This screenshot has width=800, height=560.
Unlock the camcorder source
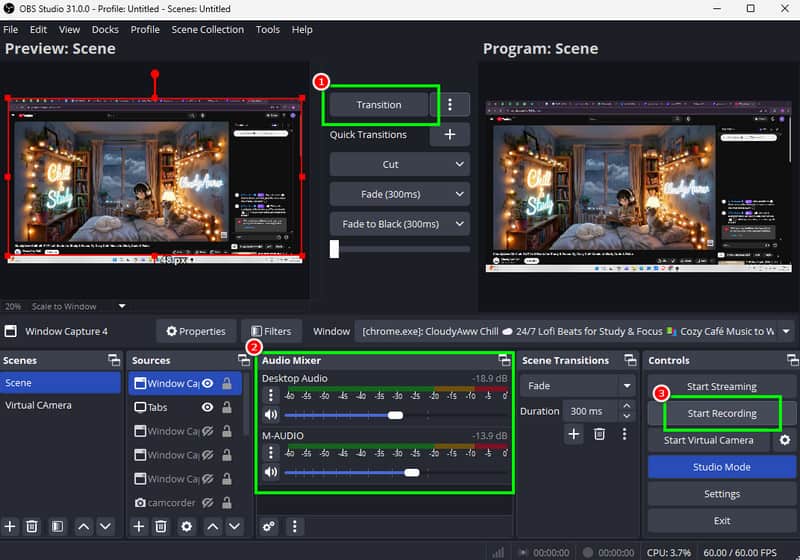coord(227,503)
